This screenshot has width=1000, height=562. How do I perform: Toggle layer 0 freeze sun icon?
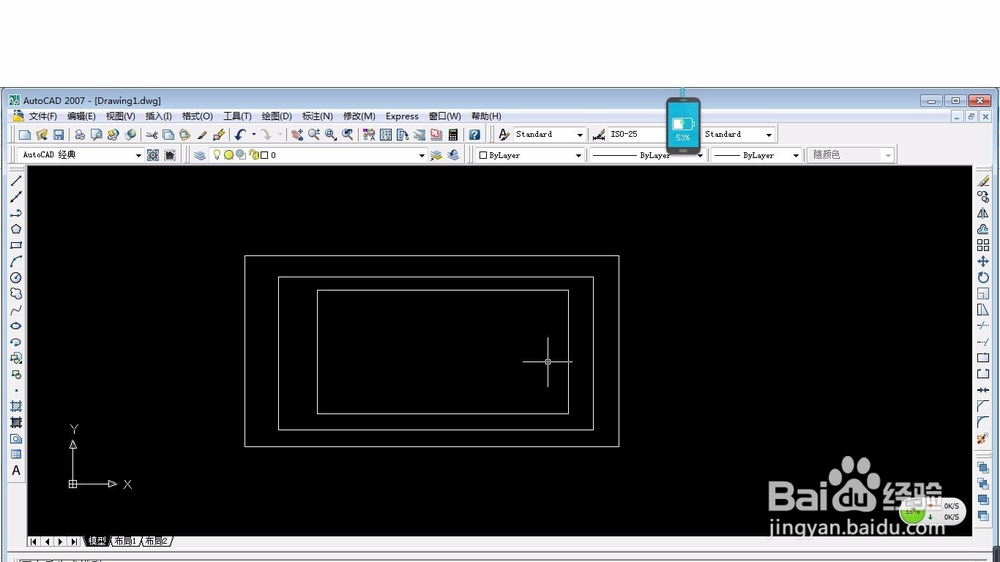click(228, 155)
